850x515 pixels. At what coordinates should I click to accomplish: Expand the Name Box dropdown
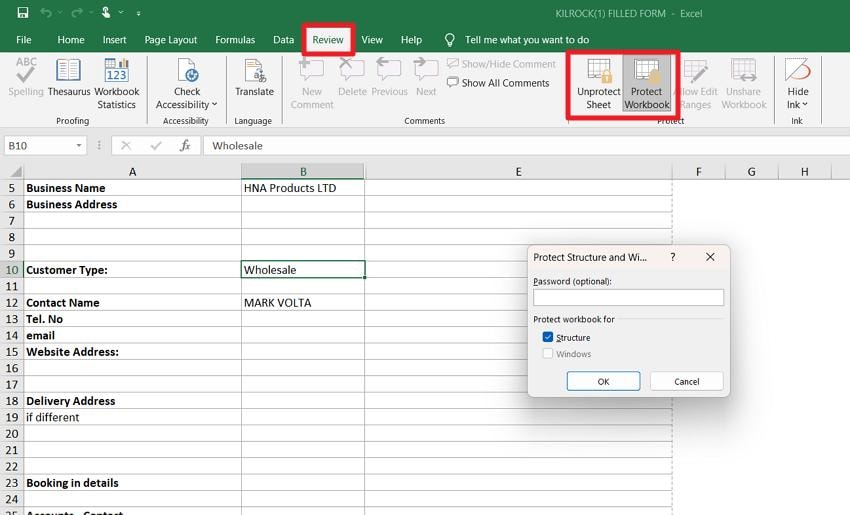79,145
